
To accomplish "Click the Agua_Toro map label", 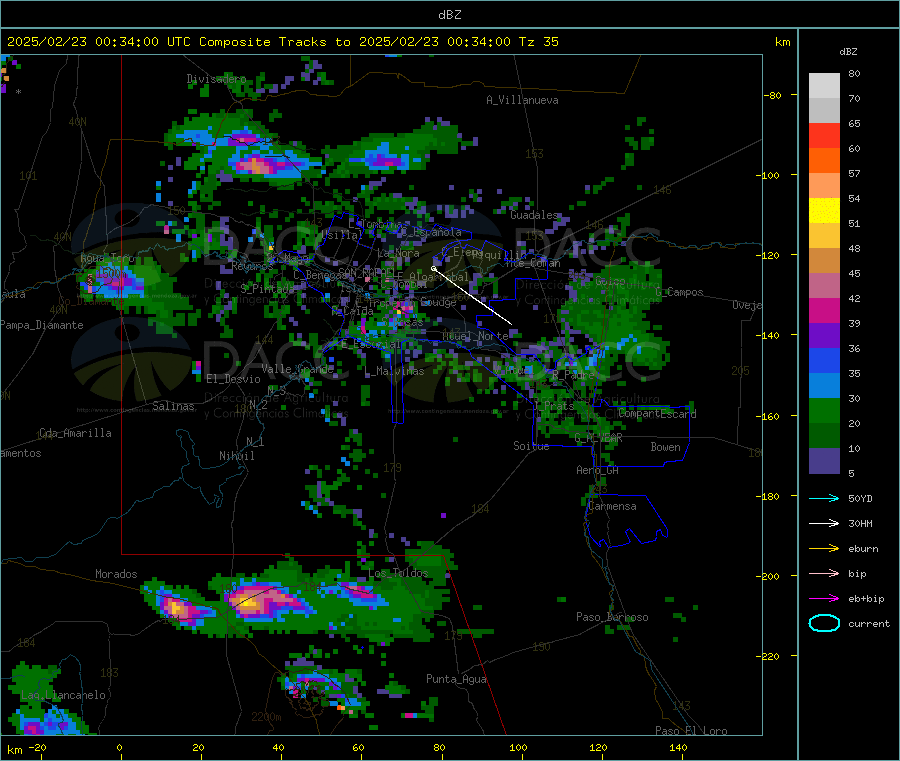I will coord(107,258).
